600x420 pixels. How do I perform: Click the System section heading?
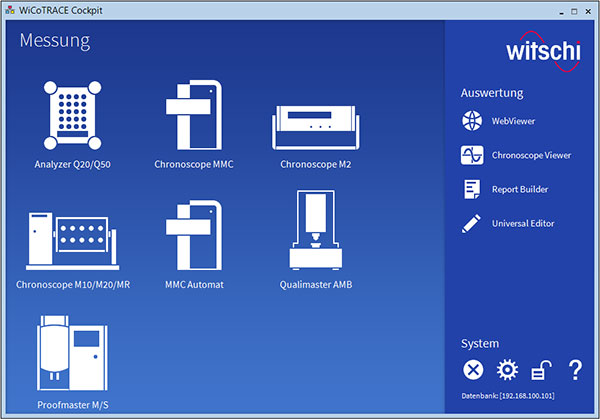[480, 343]
